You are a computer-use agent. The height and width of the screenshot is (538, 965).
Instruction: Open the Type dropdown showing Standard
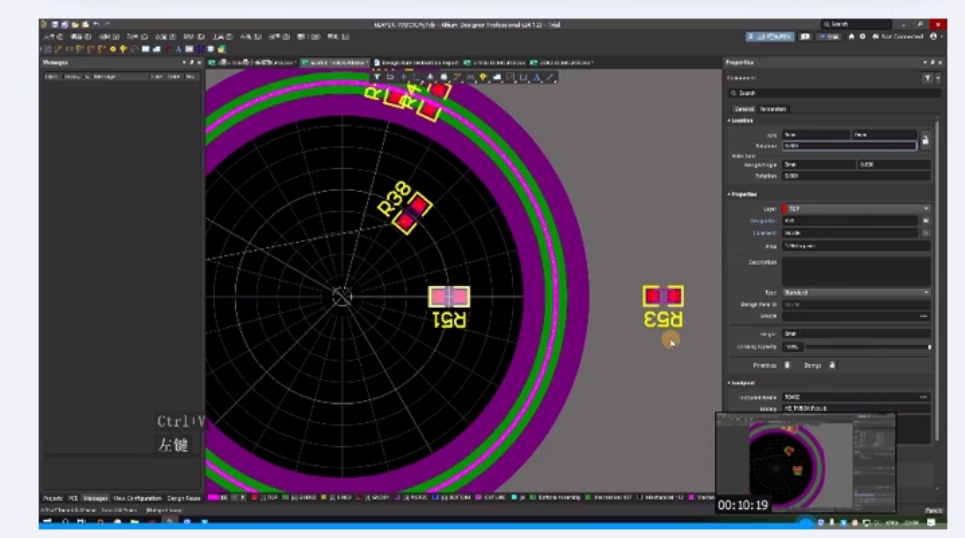coord(855,292)
